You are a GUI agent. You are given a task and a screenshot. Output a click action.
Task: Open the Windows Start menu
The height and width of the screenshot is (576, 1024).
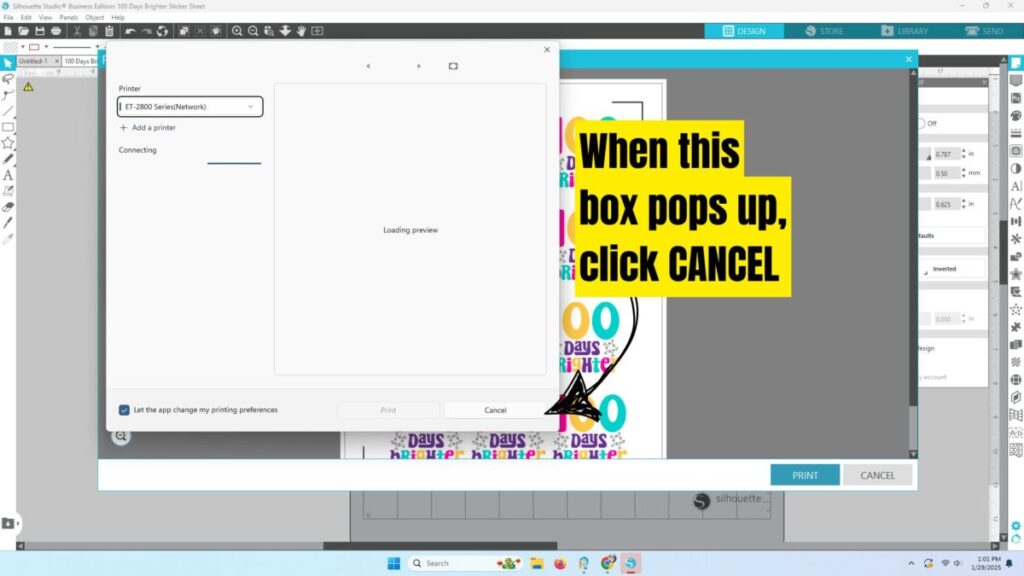394,563
